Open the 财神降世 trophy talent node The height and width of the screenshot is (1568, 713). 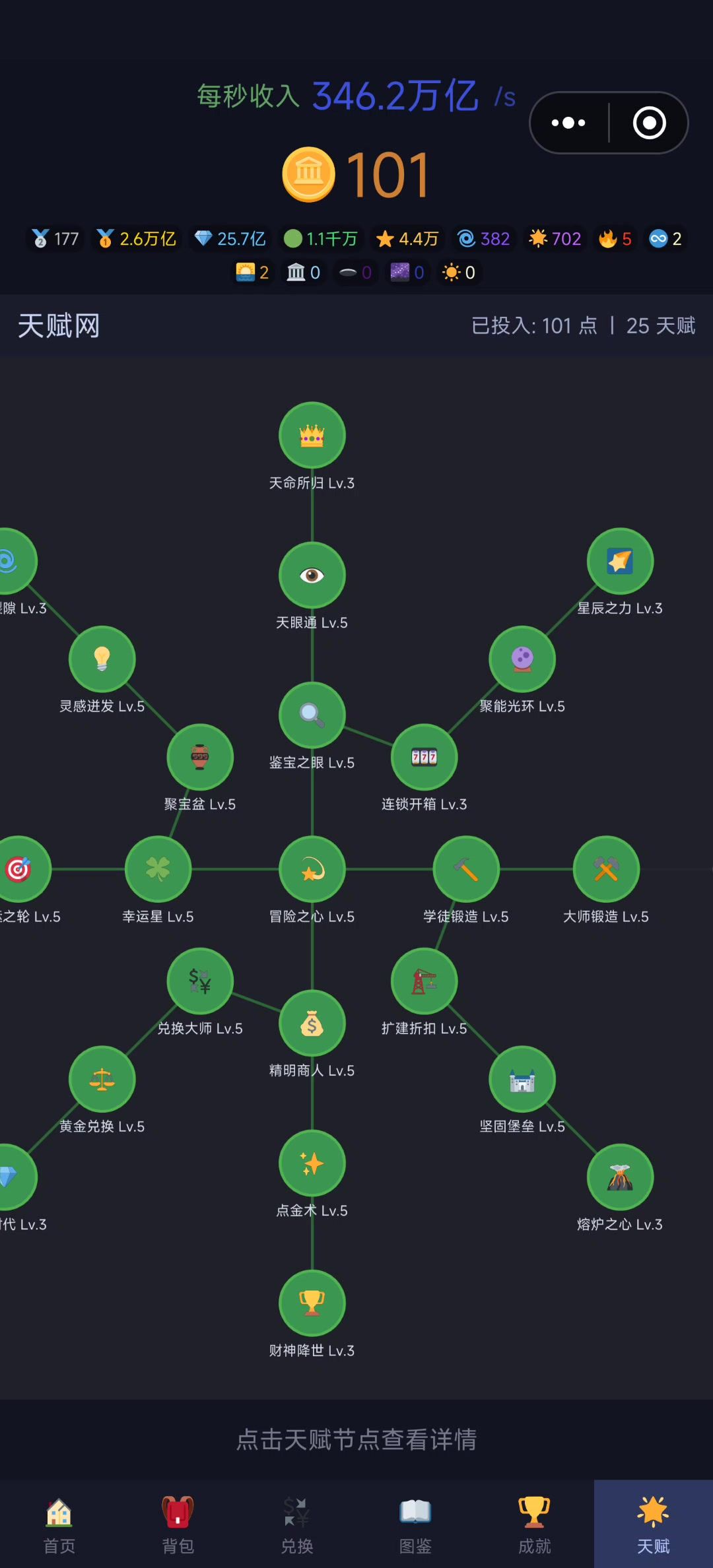point(312,1303)
